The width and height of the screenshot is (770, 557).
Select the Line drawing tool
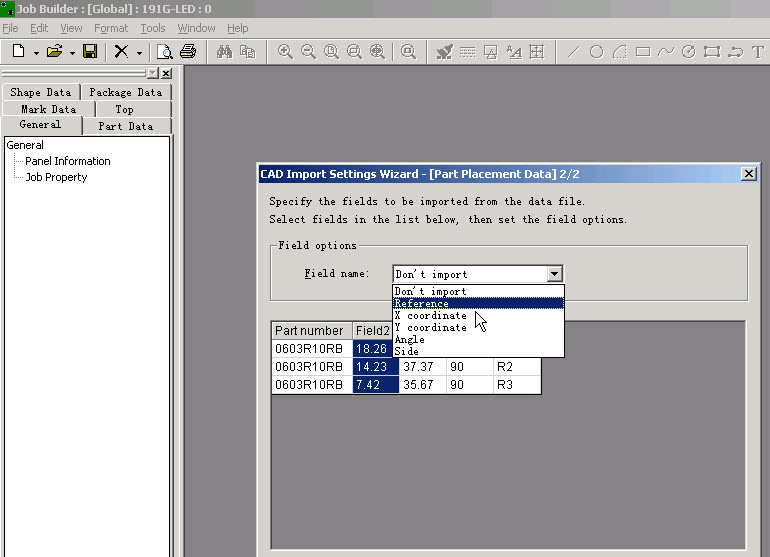coord(573,52)
